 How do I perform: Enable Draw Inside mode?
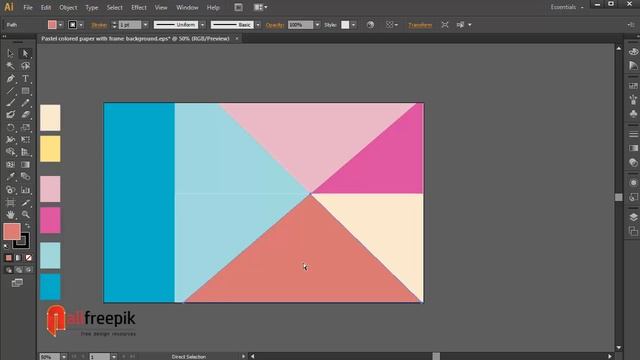click(x=28, y=270)
